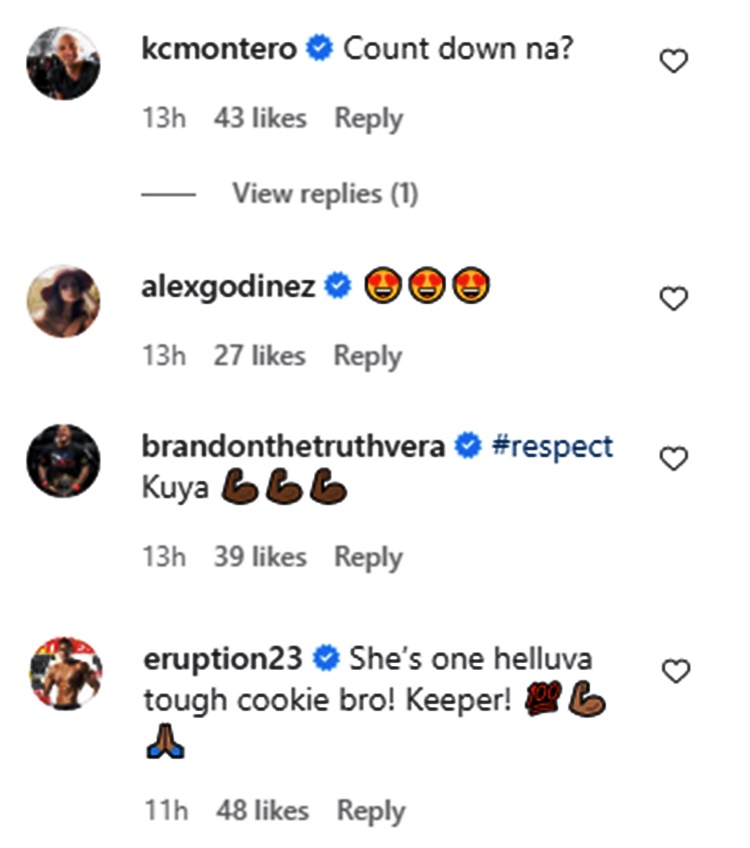750x848 pixels.
Task: Go to eruption23 username link
Action: pos(222,658)
